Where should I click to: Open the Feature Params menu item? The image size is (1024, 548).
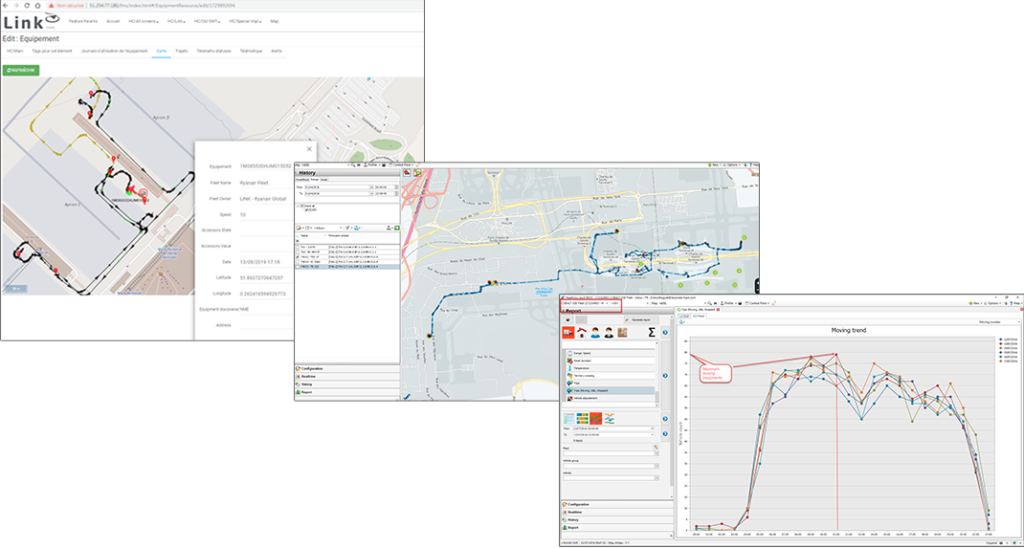[83, 21]
